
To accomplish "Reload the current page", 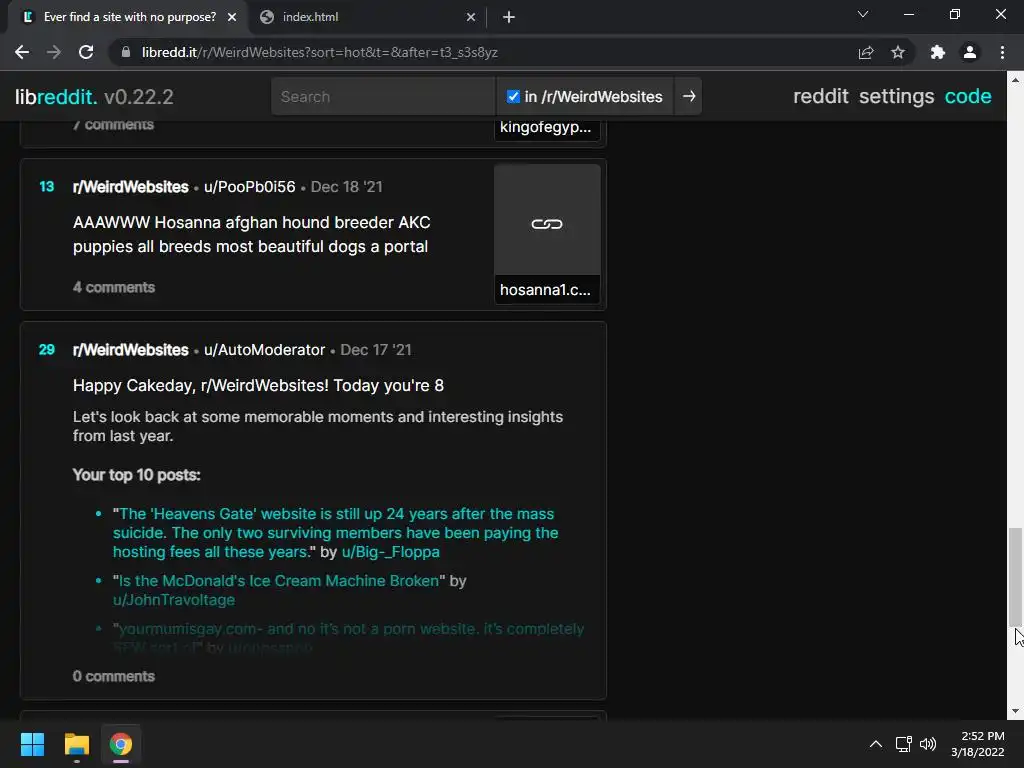I will 86,52.
